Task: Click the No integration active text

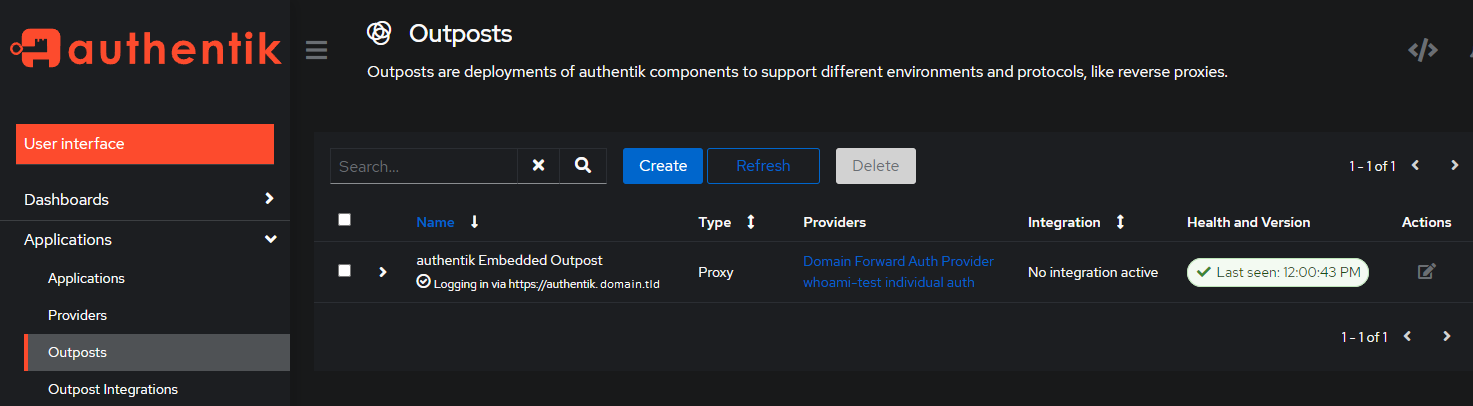Action: [1093, 272]
